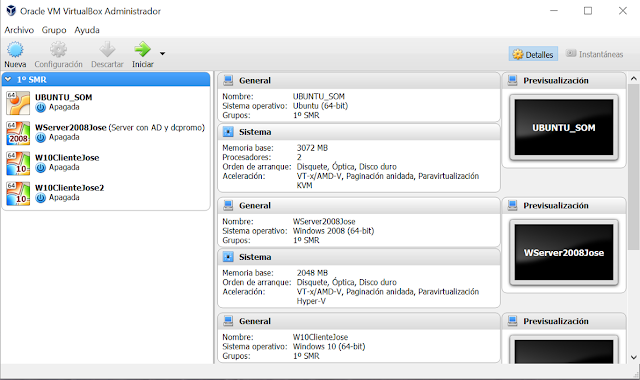Collapse the 1º SMR group chevron
Viewport: 640px width, 380px height.
point(8,79)
